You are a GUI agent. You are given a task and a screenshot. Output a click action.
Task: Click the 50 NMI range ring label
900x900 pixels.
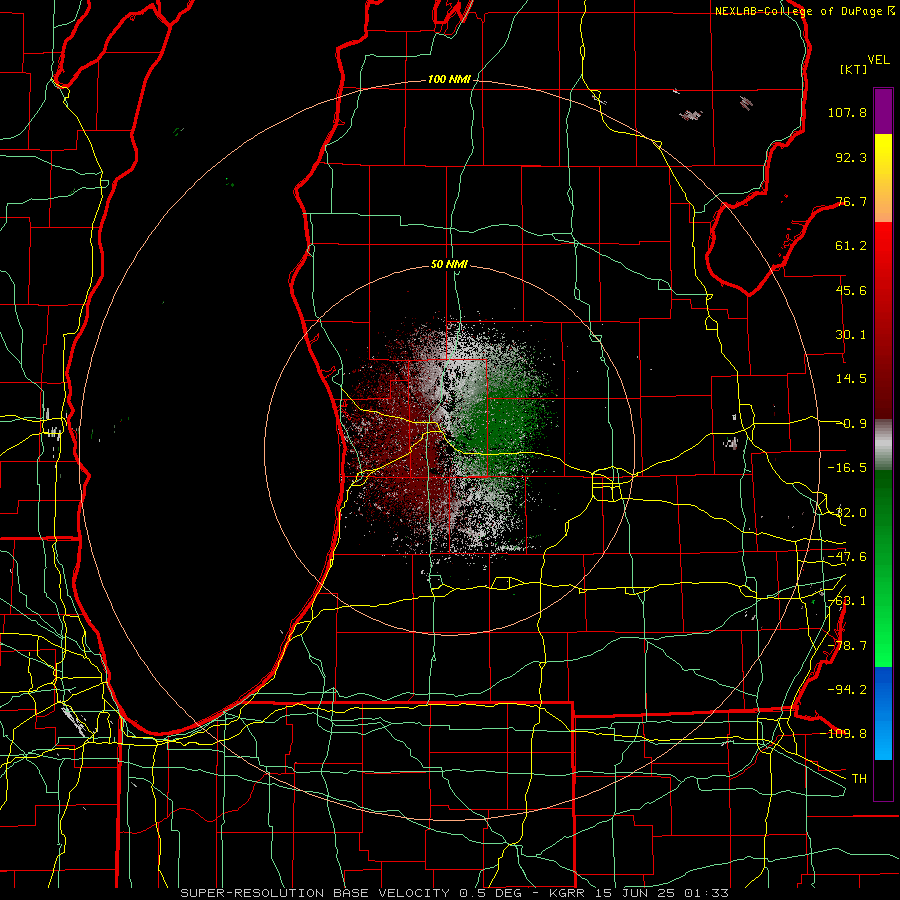[449, 264]
